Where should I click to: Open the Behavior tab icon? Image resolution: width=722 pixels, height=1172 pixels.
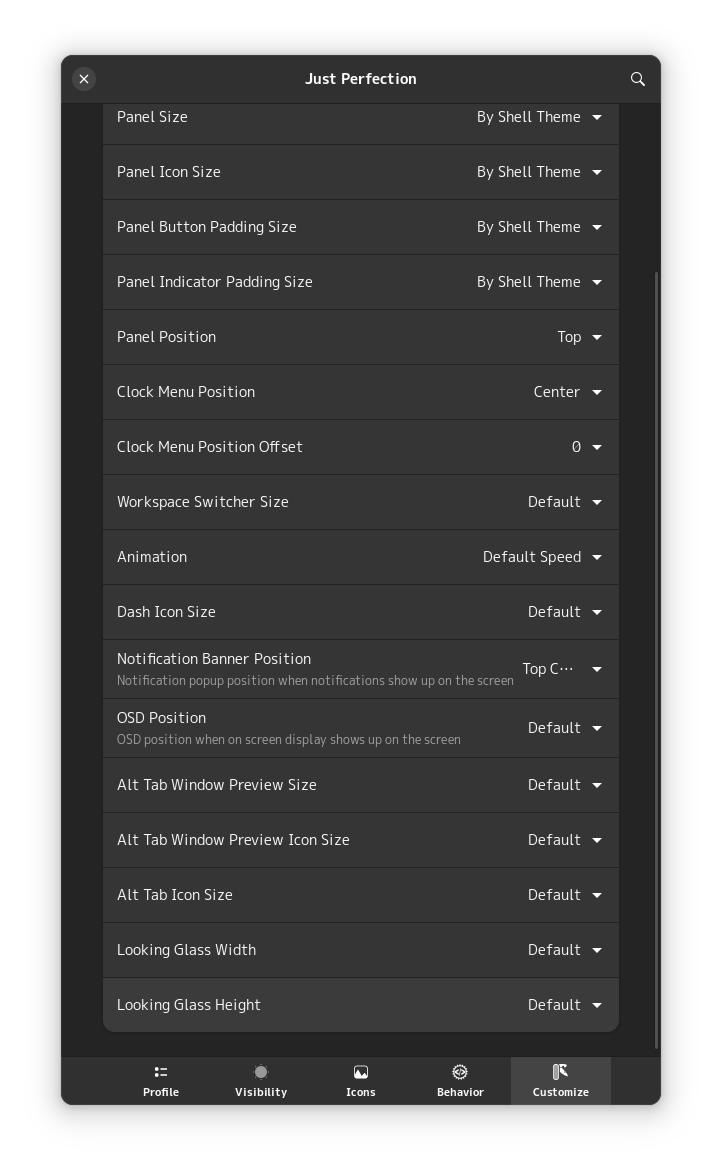(x=460, y=1072)
